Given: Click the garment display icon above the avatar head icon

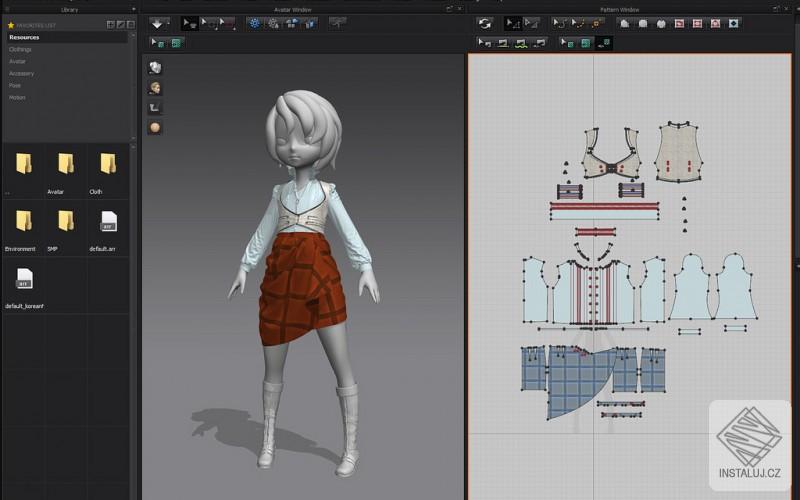Looking at the screenshot, I should coord(155,67).
